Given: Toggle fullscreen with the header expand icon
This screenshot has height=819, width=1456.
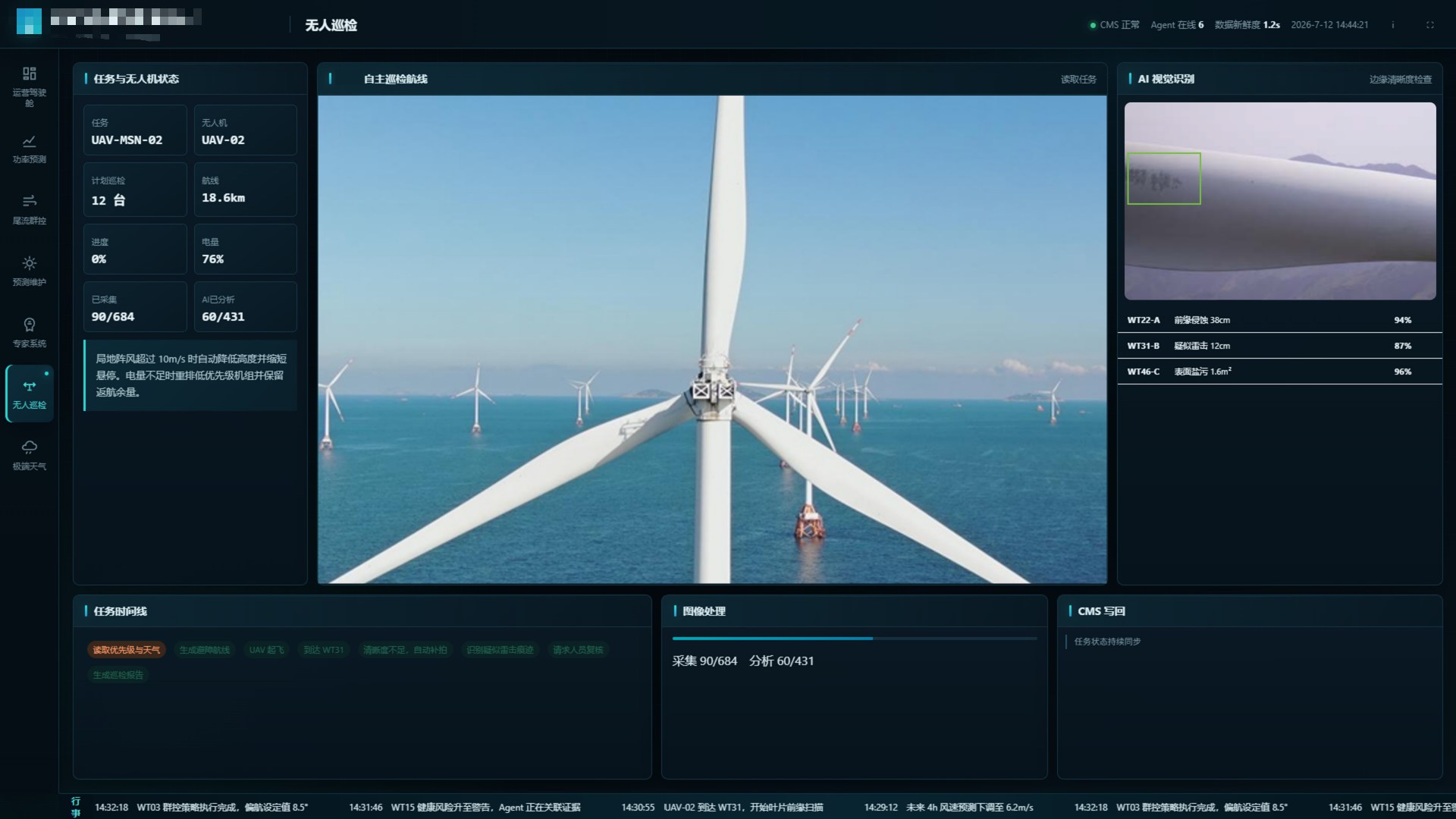Looking at the screenshot, I should [x=1430, y=25].
